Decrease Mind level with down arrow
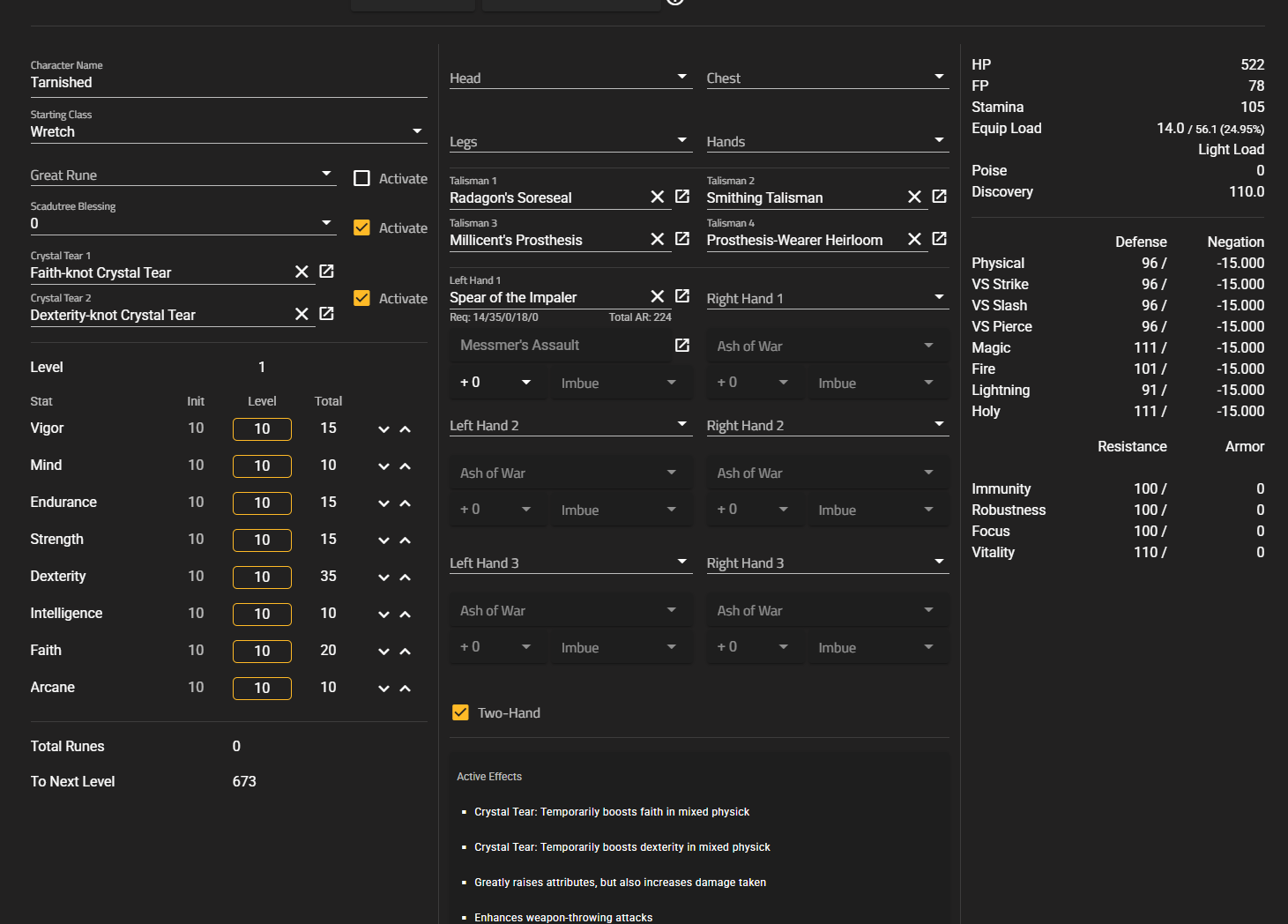This screenshot has width=1288, height=924. coord(383,466)
